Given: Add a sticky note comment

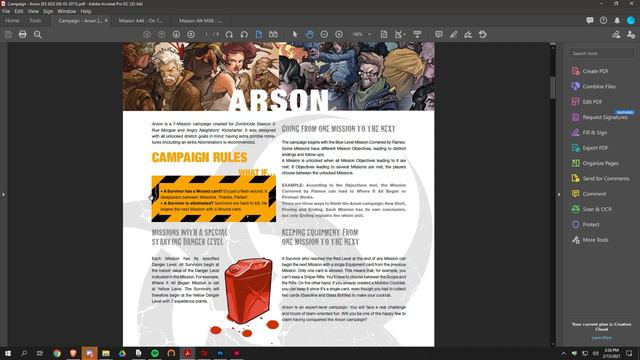Looking at the screenshot, I should (439, 35).
